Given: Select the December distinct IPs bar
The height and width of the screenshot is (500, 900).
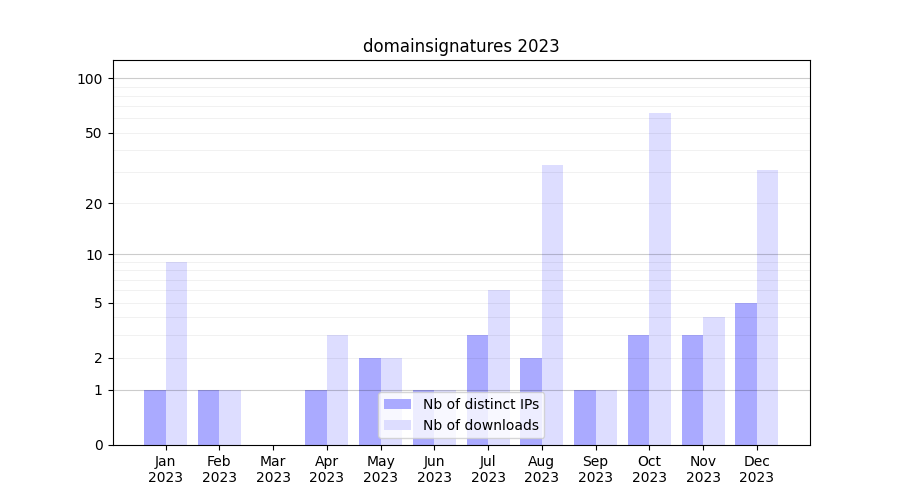Looking at the screenshot, I should (x=746, y=374).
